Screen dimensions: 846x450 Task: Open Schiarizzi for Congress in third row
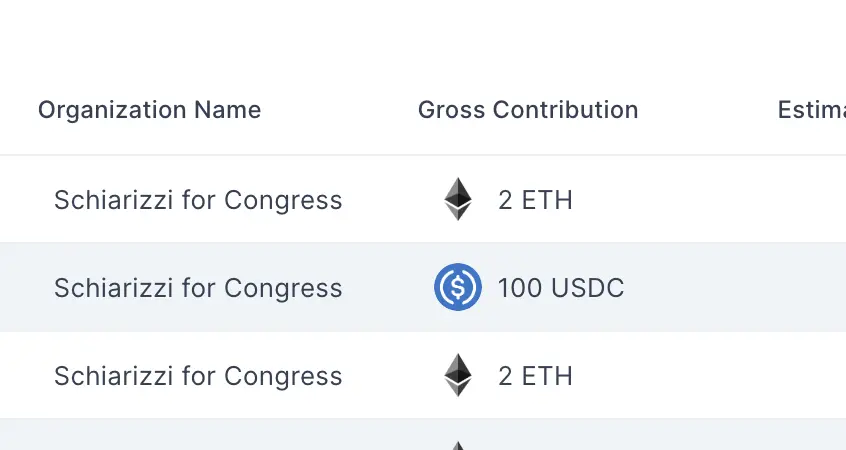coord(198,376)
